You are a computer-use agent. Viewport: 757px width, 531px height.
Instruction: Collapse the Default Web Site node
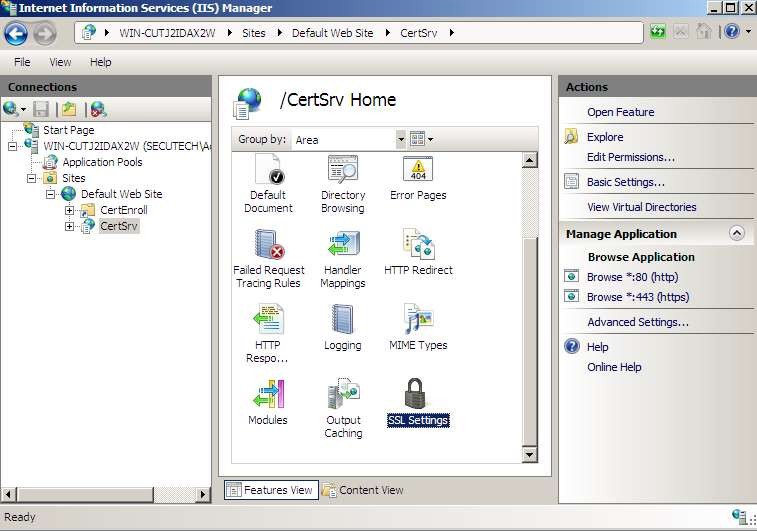click(51, 194)
